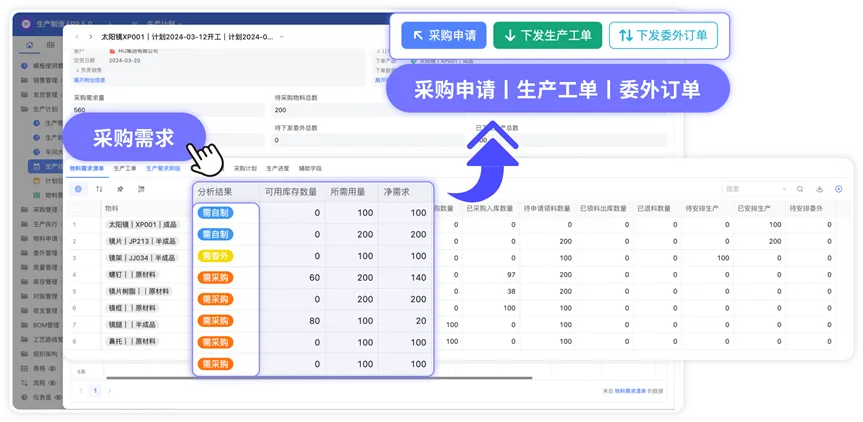Click the 流程 workflow icon in sidebar
This screenshot has height=422, width=863.
[x=24, y=382]
